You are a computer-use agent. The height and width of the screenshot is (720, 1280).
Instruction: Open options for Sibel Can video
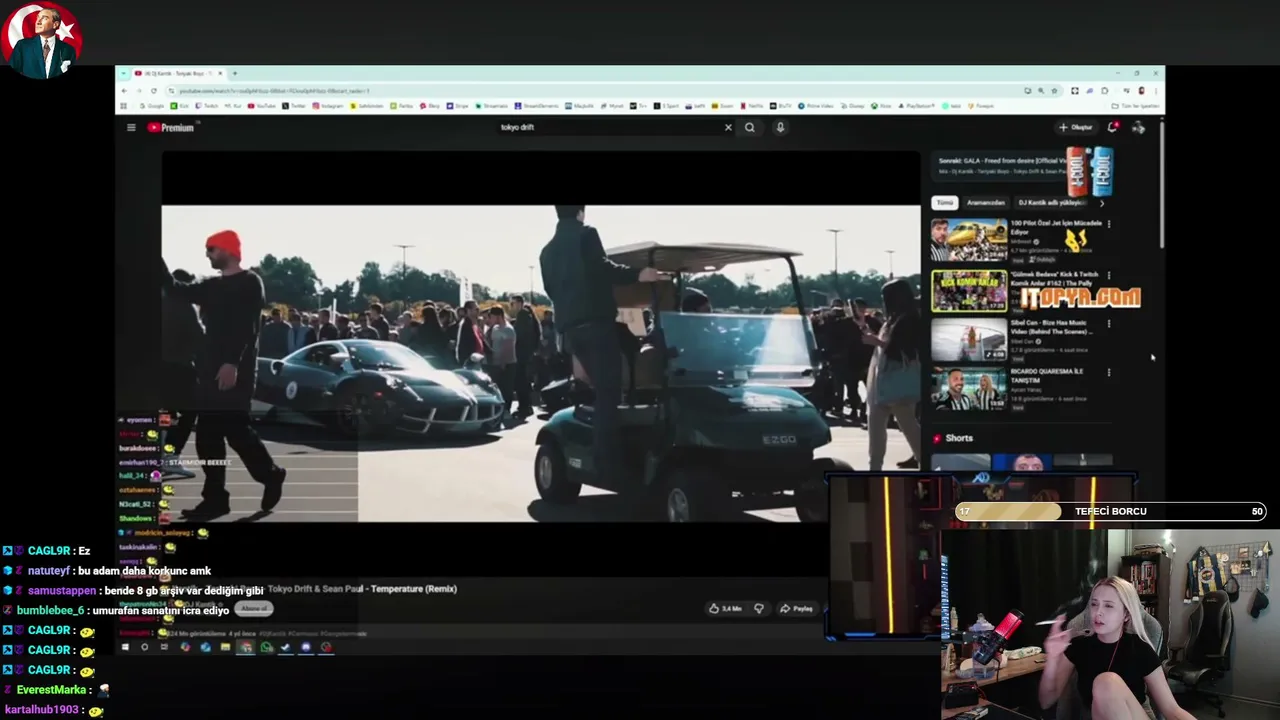(1108, 323)
